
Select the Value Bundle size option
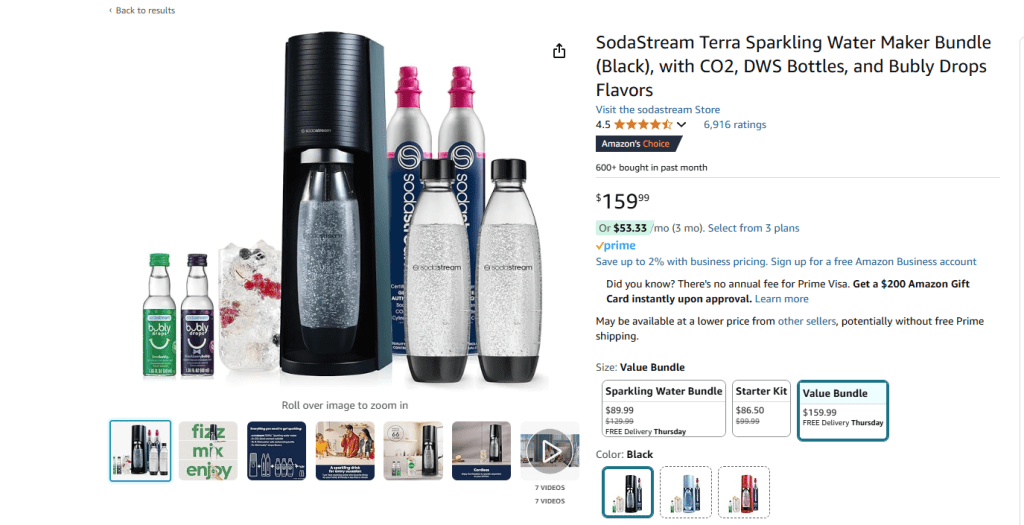[843, 409]
